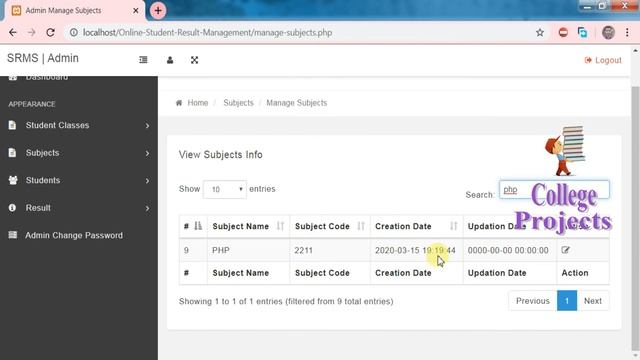Sort by Creation Date column

(x=416, y=226)
